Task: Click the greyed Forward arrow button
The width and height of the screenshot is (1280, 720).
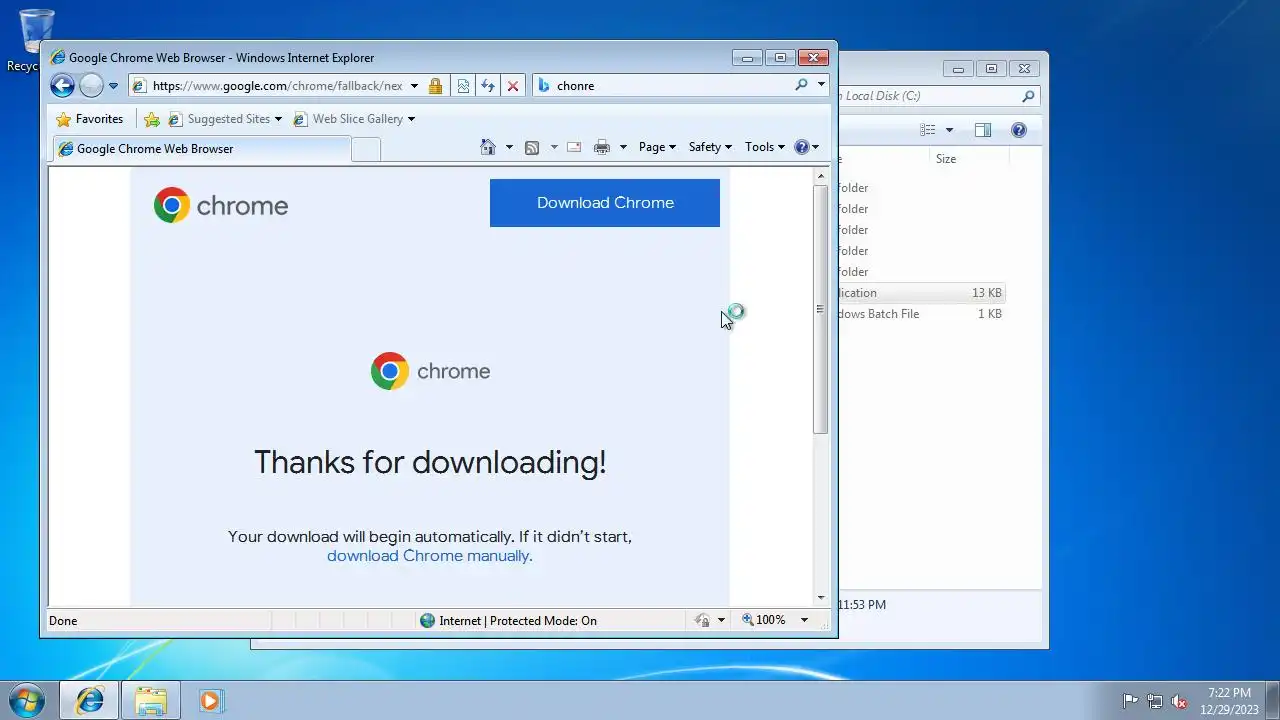Action: click(x=91, y=85)
